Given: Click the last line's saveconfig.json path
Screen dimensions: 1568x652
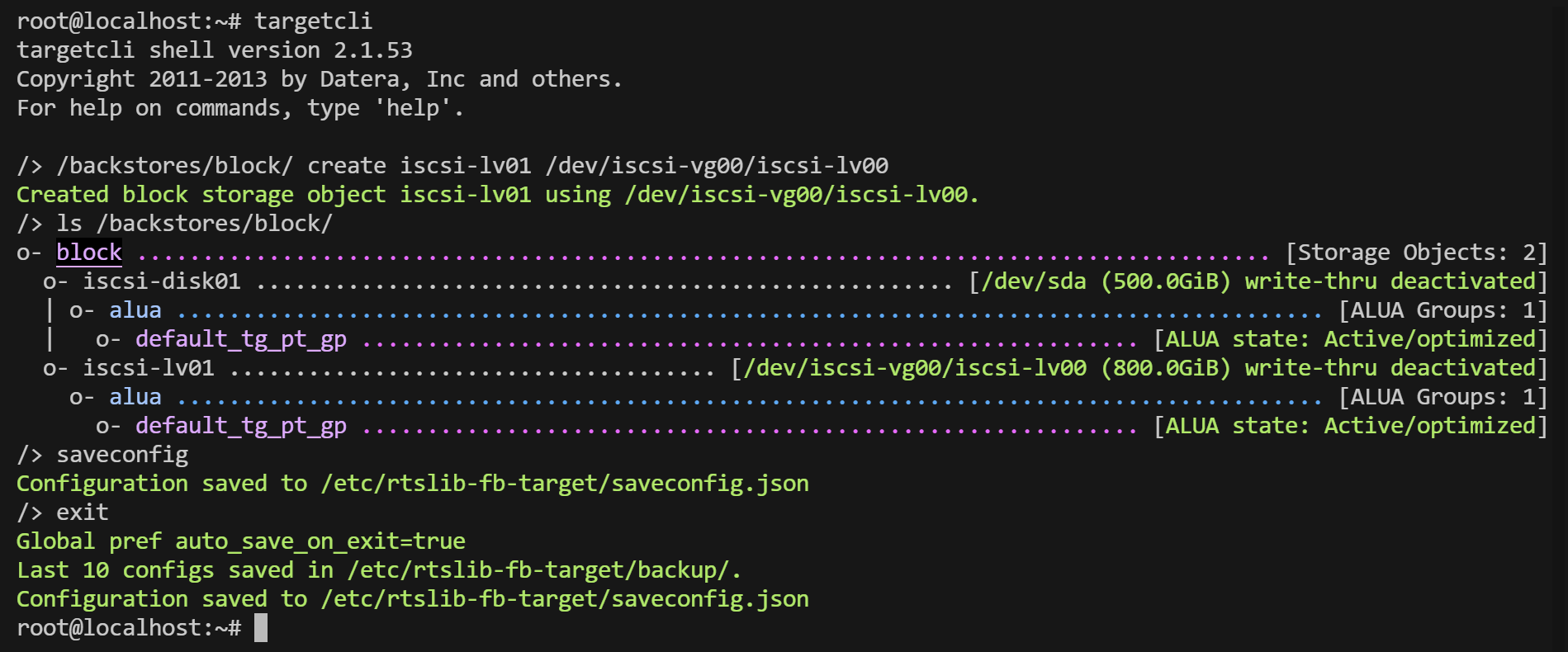Looking at the screenshot, I should [565, 599].
